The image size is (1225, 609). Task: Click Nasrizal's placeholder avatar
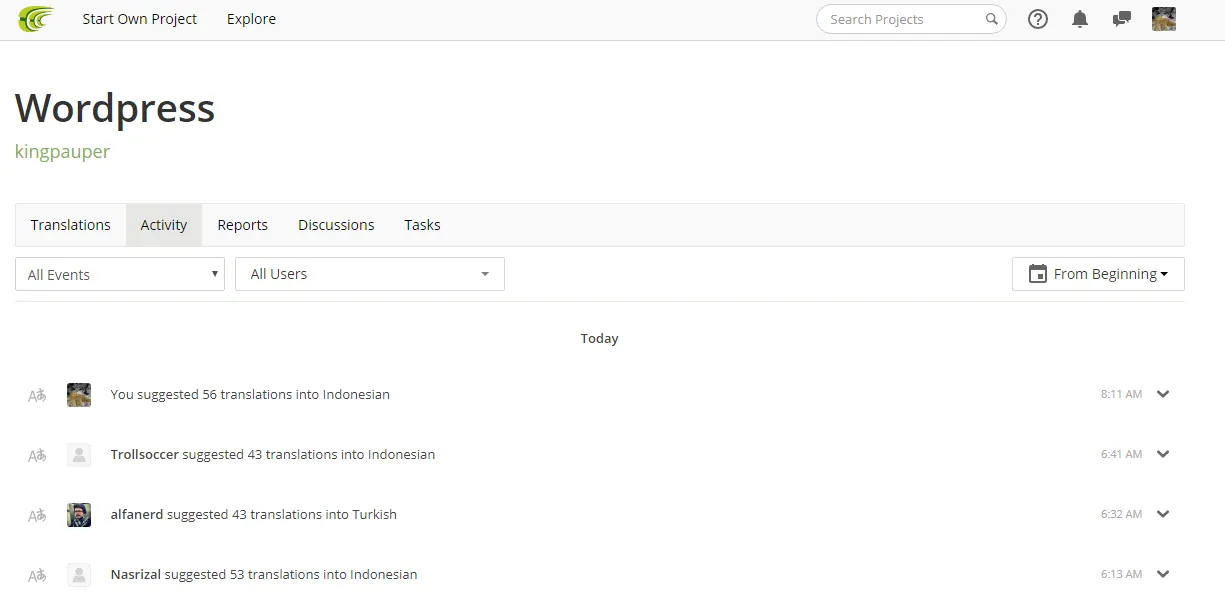click(79, 574)
